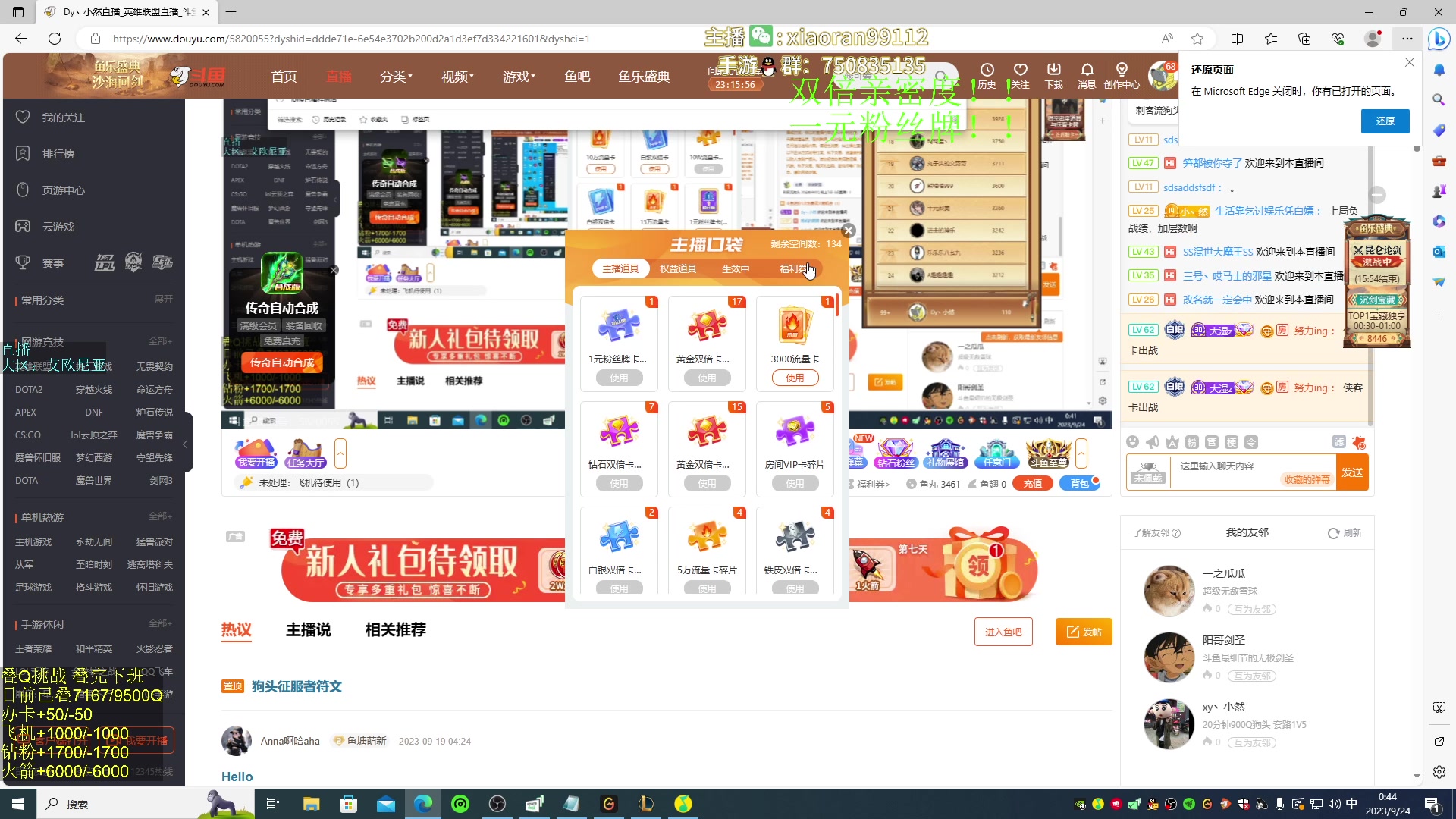Screen dimensions: 1456x819
Task: Open 礼物展馆 gift gallery icon
Action: pyautogui.click(x=946, y=453)
